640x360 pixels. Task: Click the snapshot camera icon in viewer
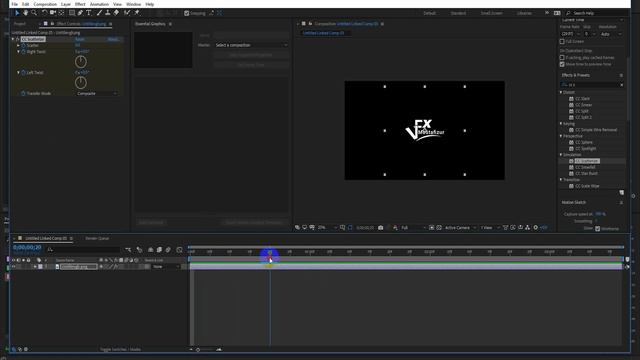click(x=380, y=228)
